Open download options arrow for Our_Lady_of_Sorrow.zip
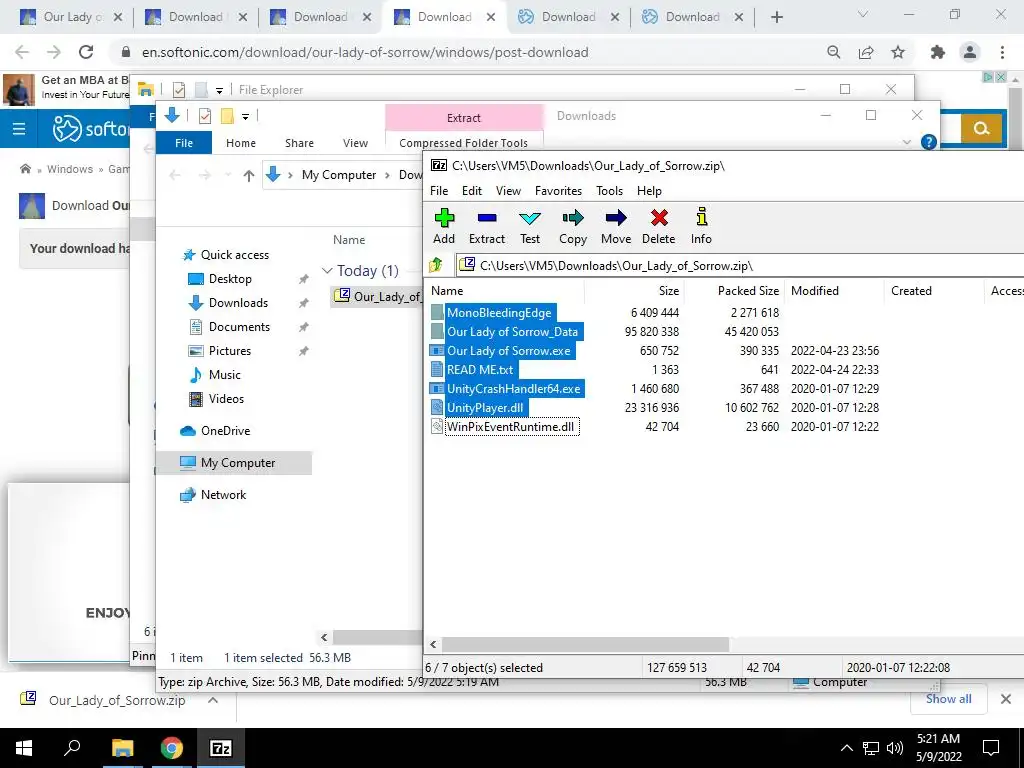1024x768 pixels. [213, 700]
